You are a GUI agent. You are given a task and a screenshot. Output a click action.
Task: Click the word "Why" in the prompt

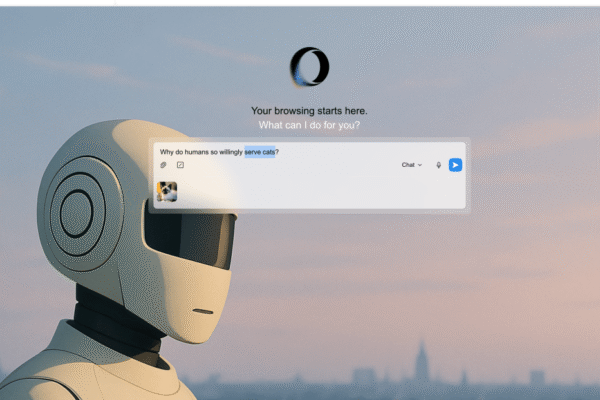pos(165,151)
